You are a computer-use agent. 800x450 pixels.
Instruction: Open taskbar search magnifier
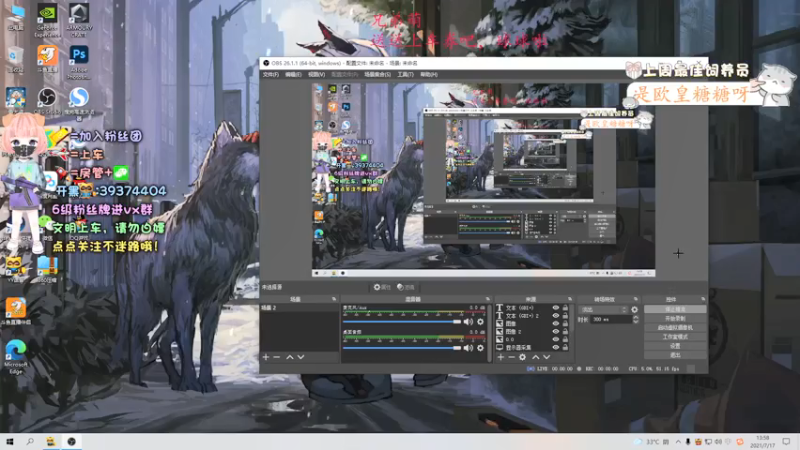(30, 442)
